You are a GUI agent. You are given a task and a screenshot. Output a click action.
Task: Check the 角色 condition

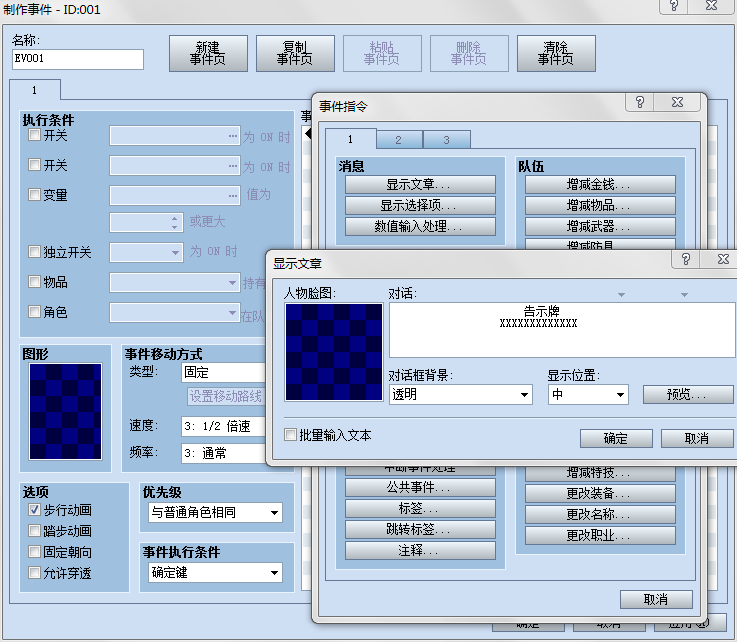pos(34,311)
